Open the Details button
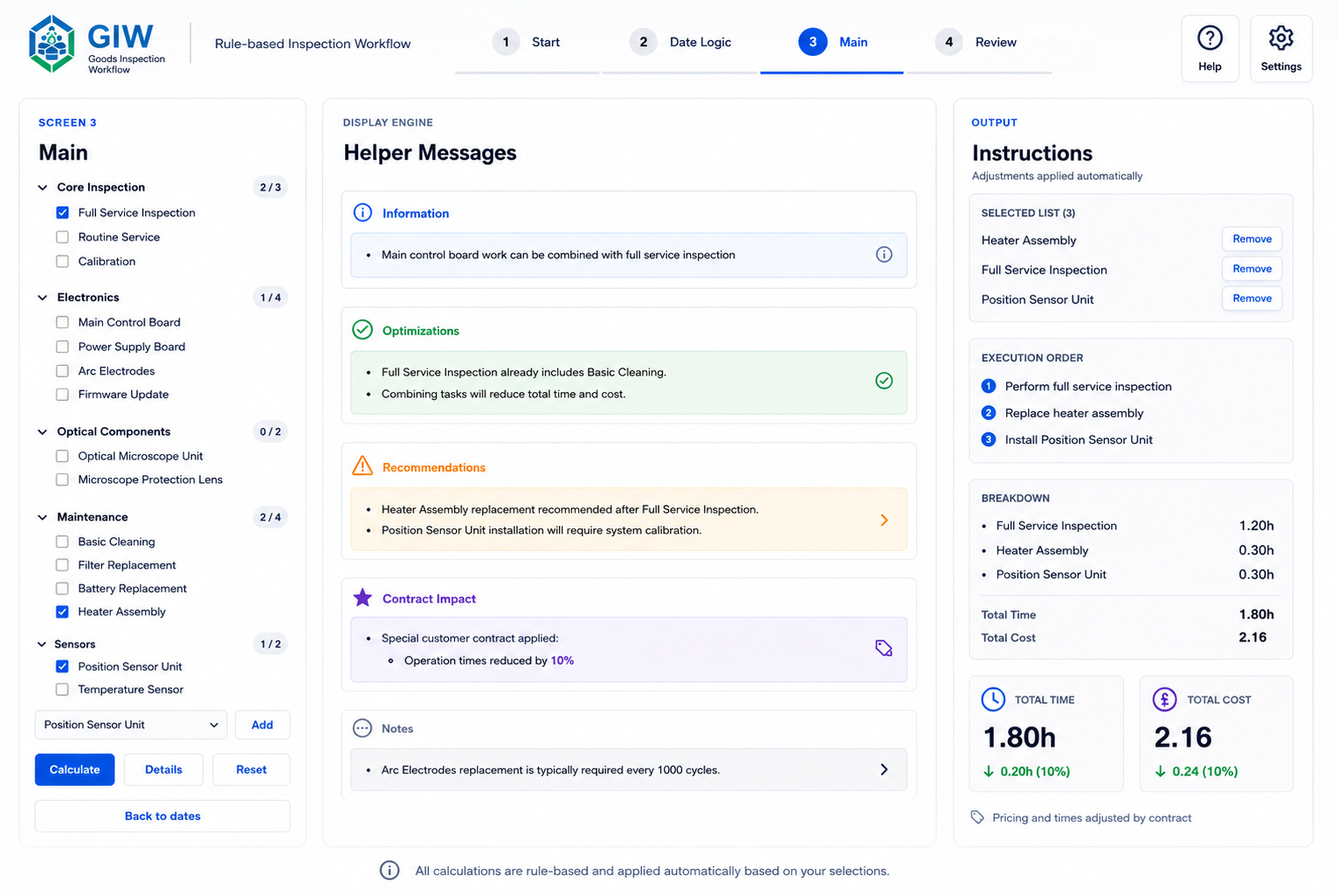Screen dimensions: 1338x896 click(163, 769)
